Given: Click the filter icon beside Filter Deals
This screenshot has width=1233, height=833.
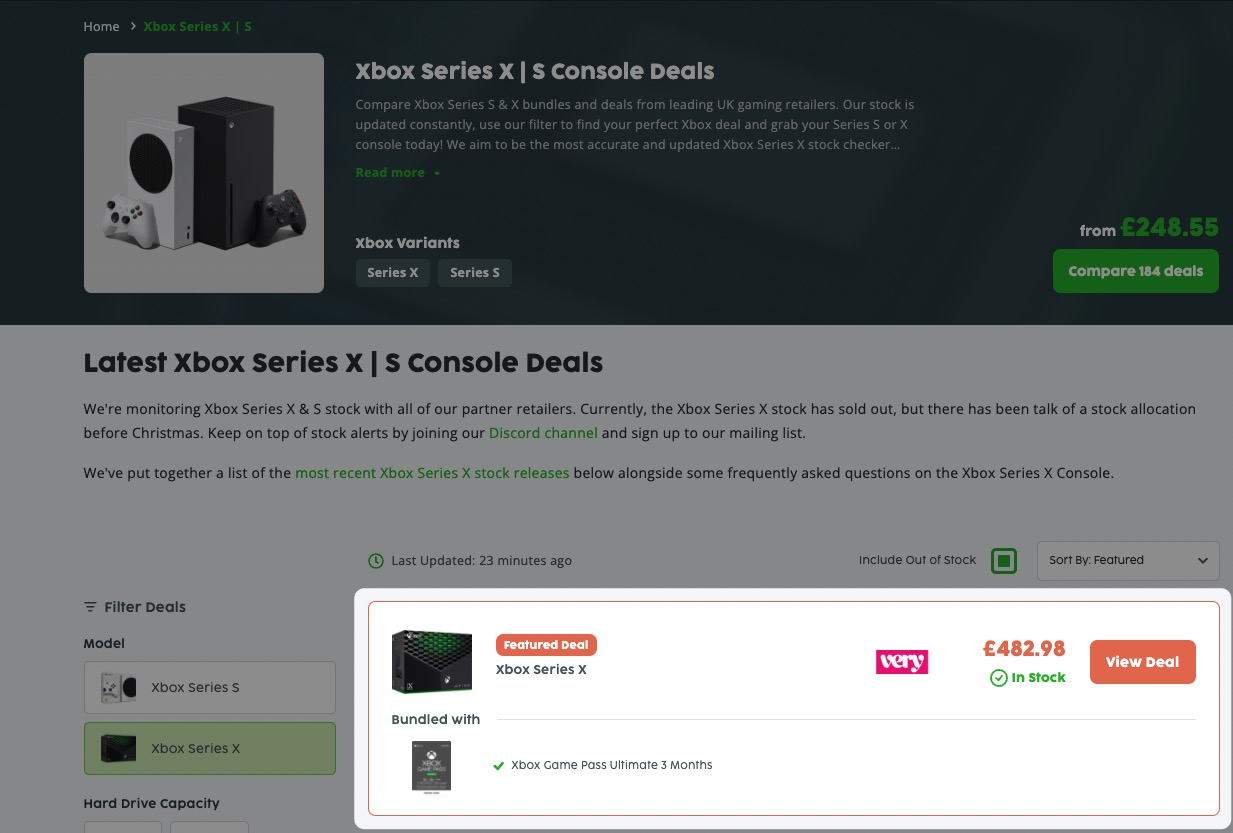Looking at the screenshot, I should 91,607.
